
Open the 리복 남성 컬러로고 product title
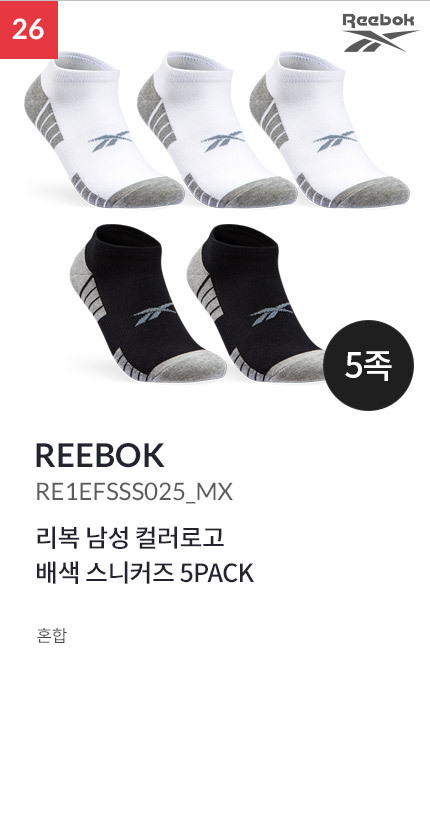130,539
